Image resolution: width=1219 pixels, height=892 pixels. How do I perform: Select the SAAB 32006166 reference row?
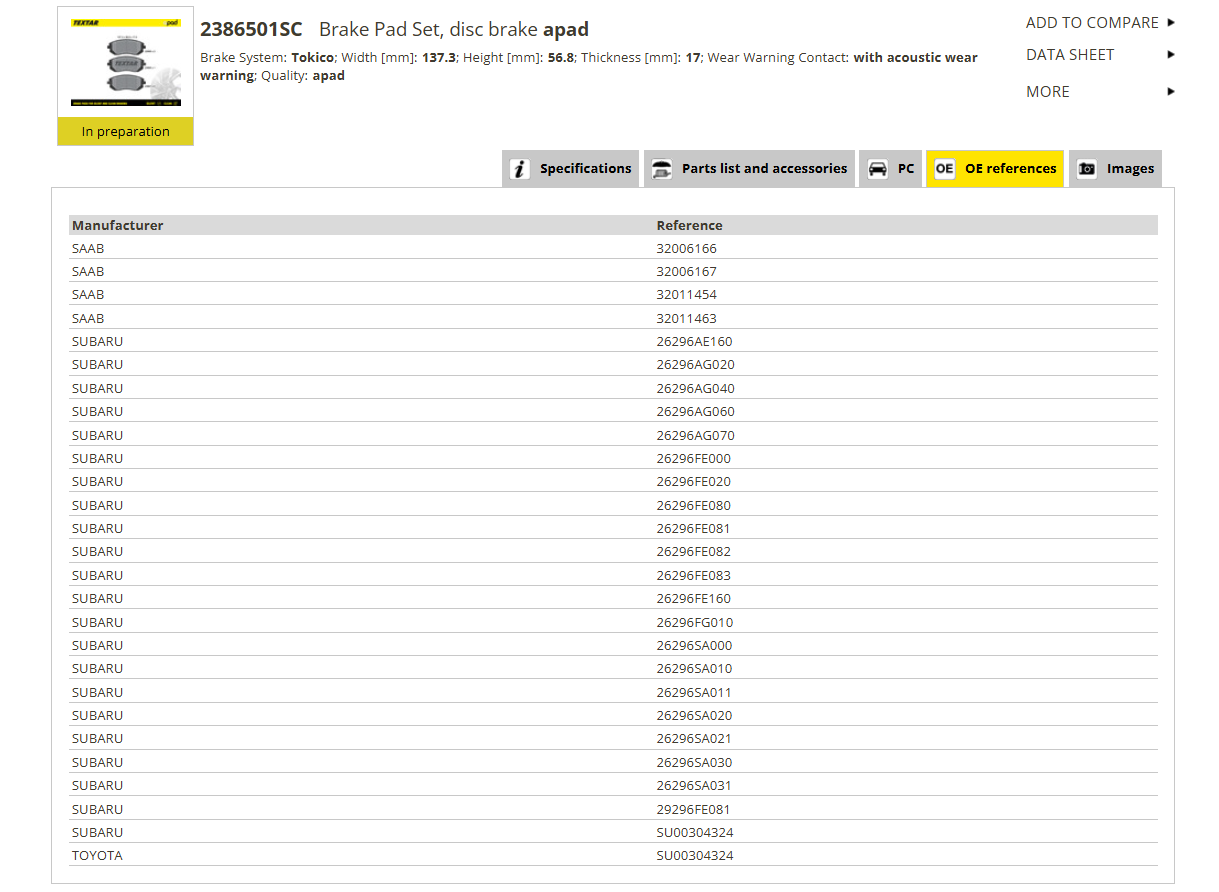coord(613,248)
